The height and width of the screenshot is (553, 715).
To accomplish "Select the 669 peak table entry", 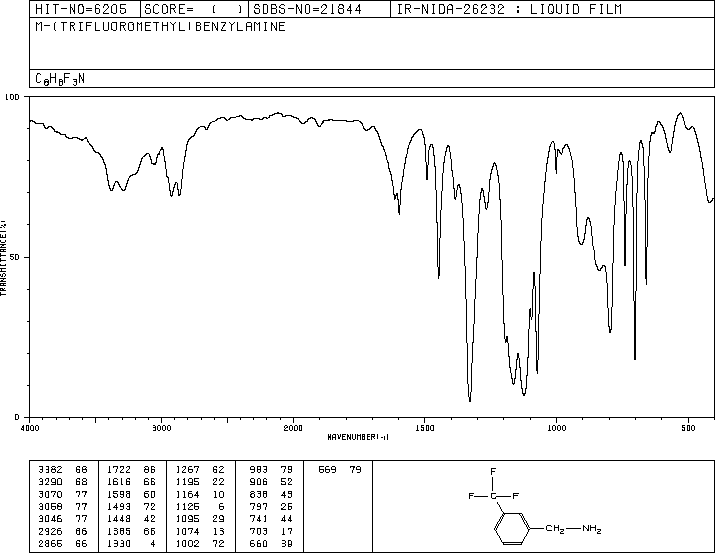I will pyautogui.click(x=340, y=470).
